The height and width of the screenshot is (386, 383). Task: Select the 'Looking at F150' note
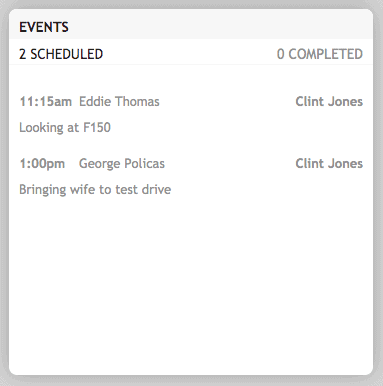point(65,128)
